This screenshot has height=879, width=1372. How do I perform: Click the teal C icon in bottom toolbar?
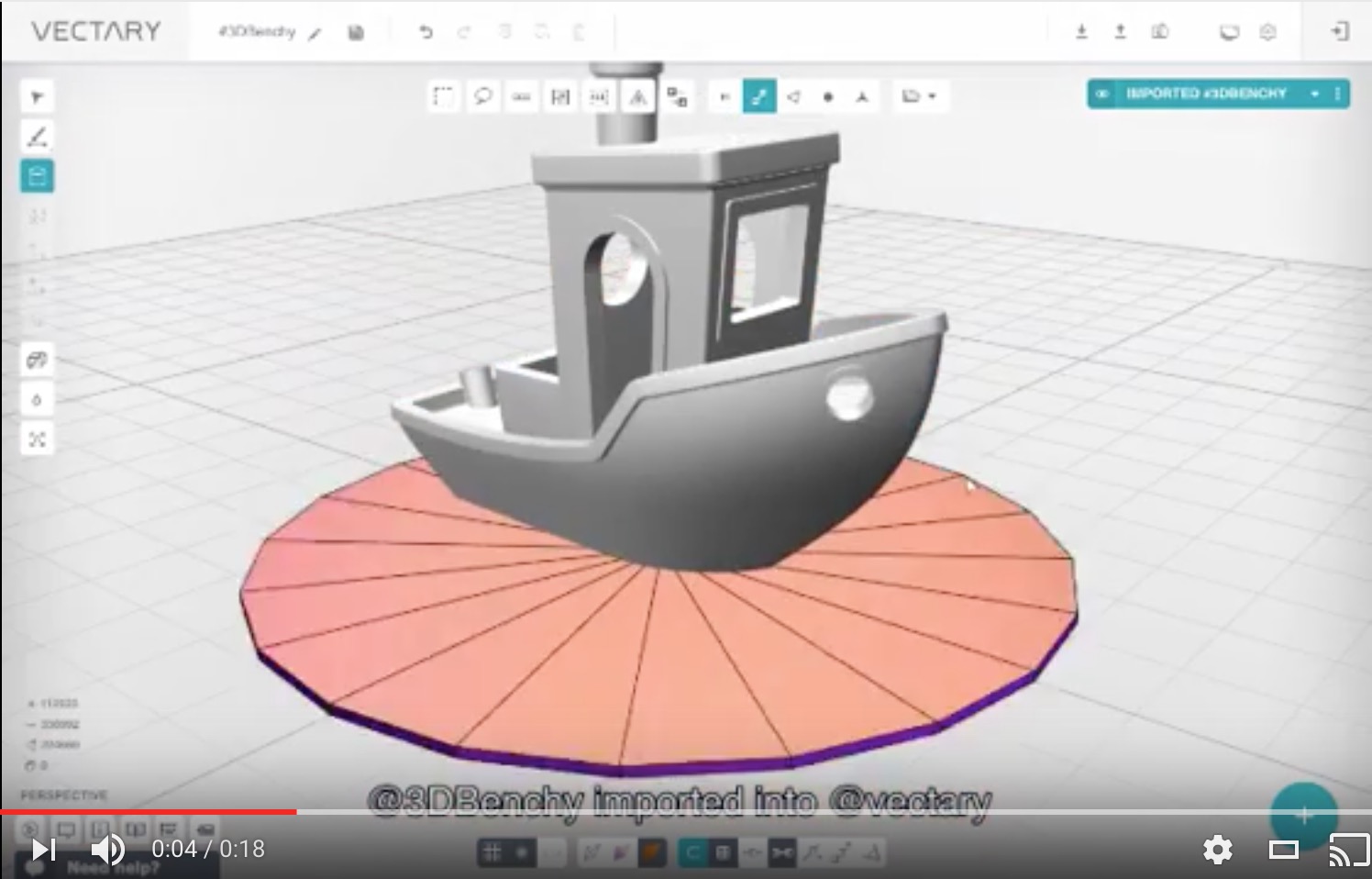pyautogui.click(x=692, y=852)
